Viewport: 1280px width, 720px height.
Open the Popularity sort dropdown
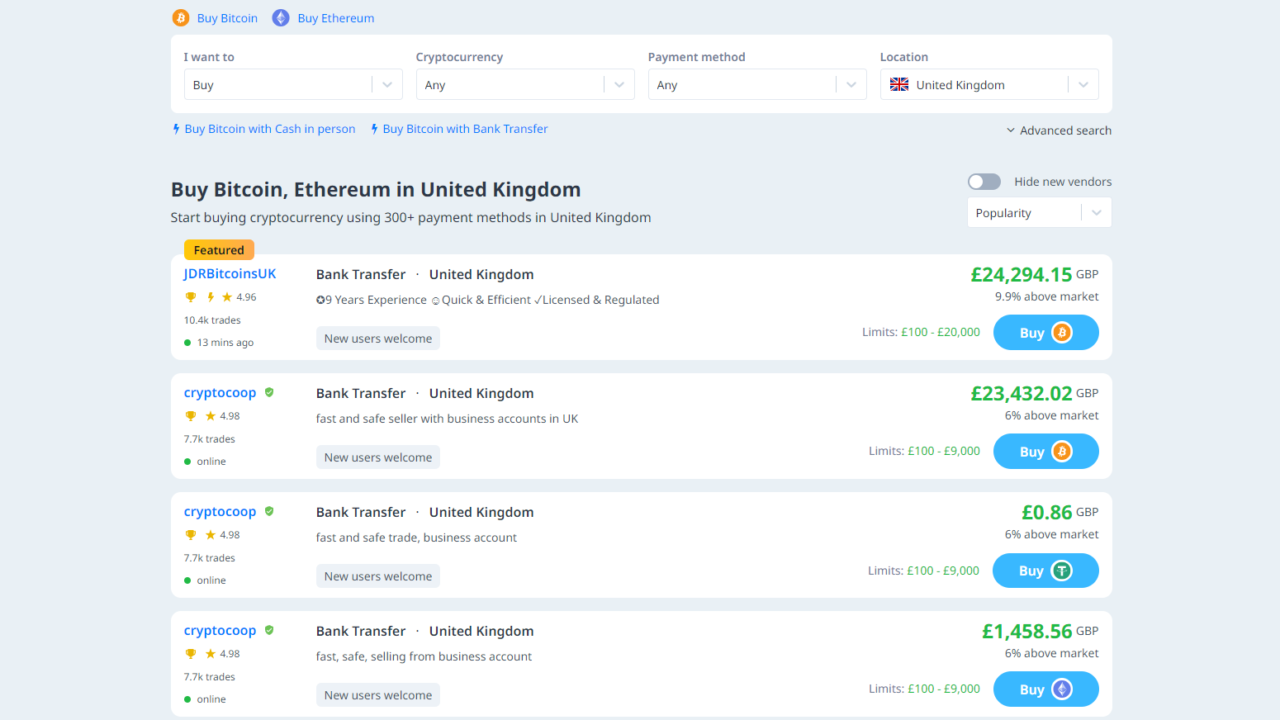coord(1039,213)
